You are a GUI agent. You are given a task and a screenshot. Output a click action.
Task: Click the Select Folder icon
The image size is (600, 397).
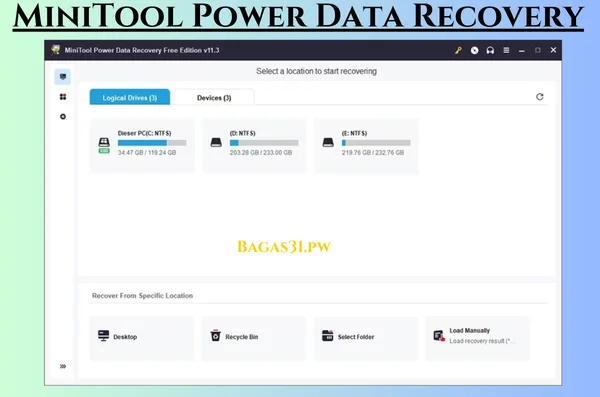coord(328,335)
